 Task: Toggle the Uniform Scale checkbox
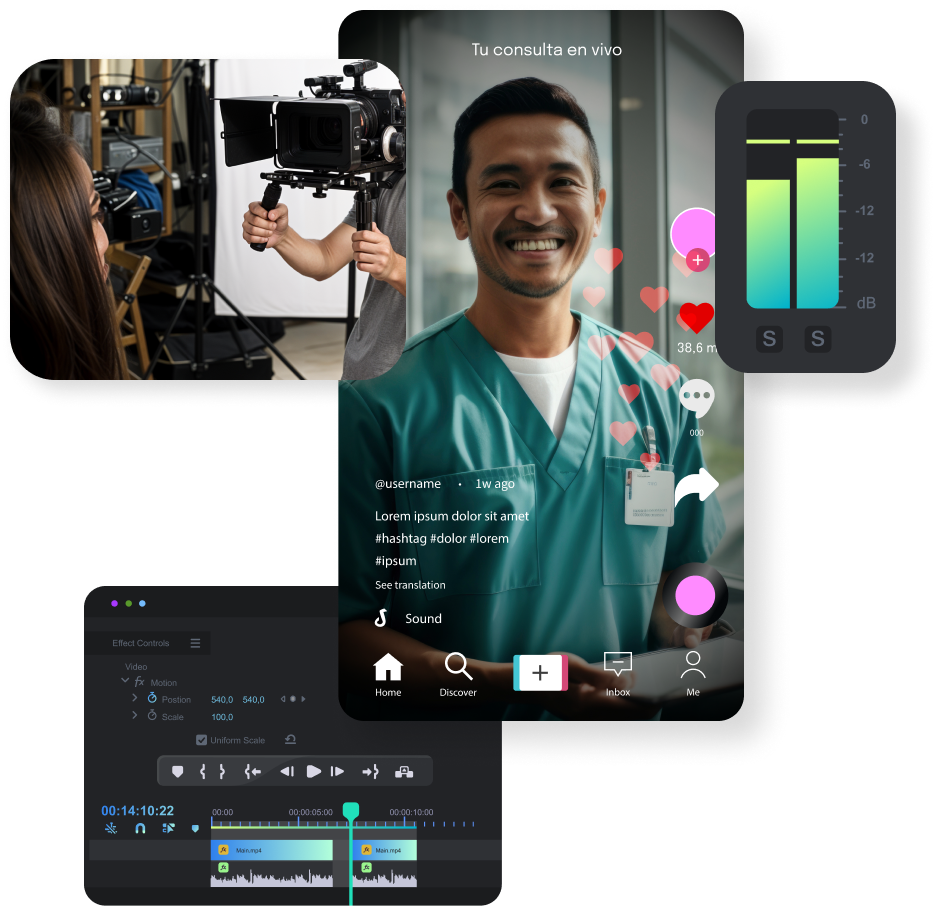point(202,740)
